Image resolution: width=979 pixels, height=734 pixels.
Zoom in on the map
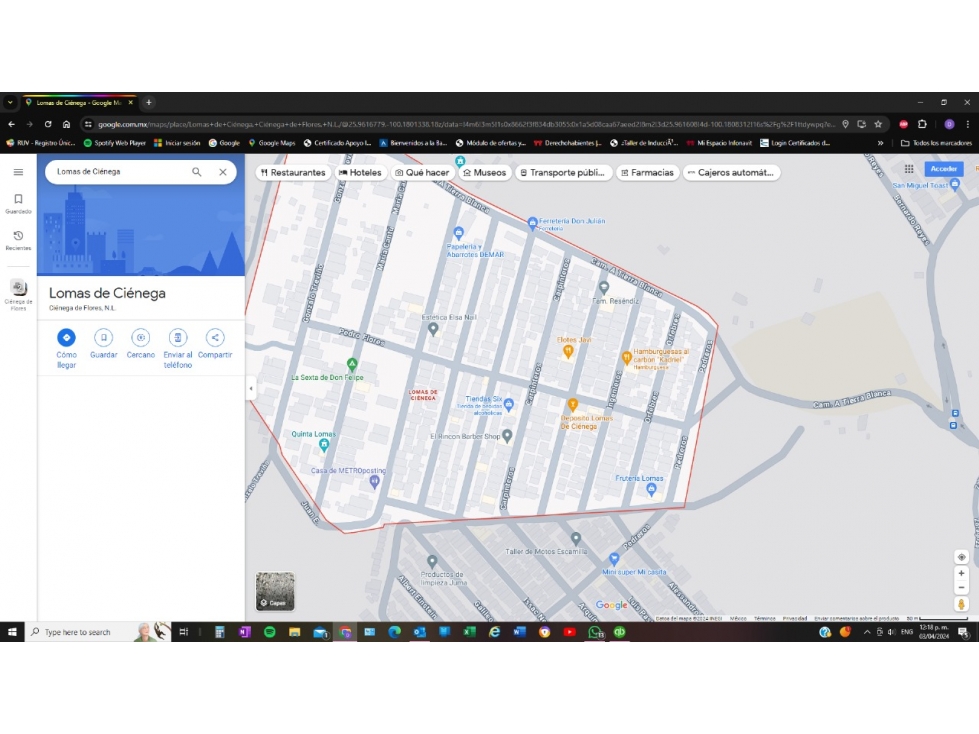pos(962,573)
